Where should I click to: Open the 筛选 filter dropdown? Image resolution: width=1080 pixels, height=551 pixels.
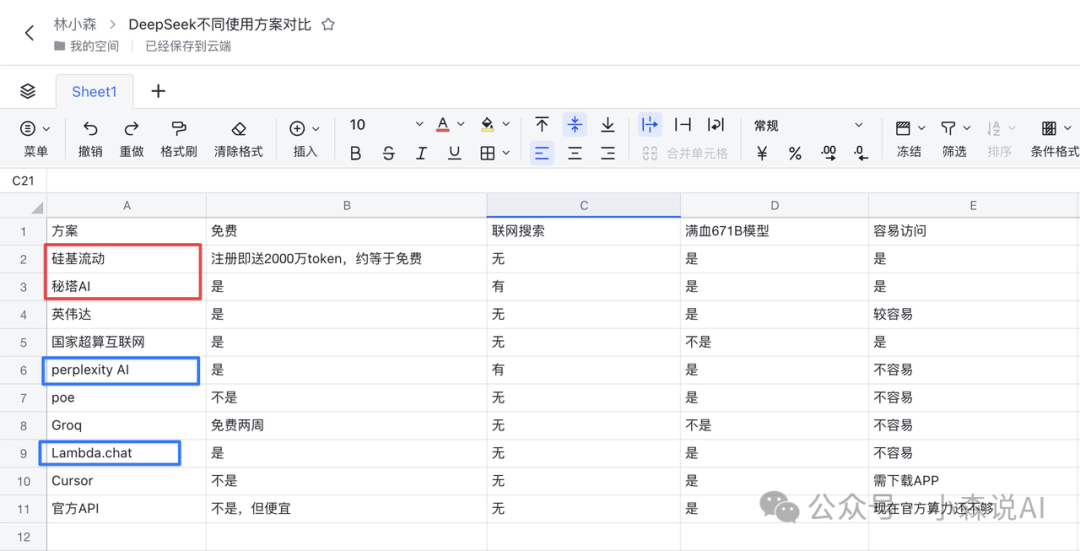(x=955, y=138)
